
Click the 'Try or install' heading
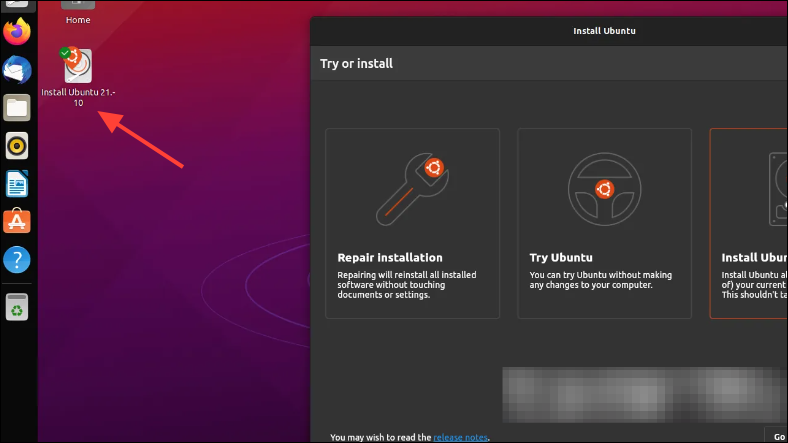click(x=356, y=64)
